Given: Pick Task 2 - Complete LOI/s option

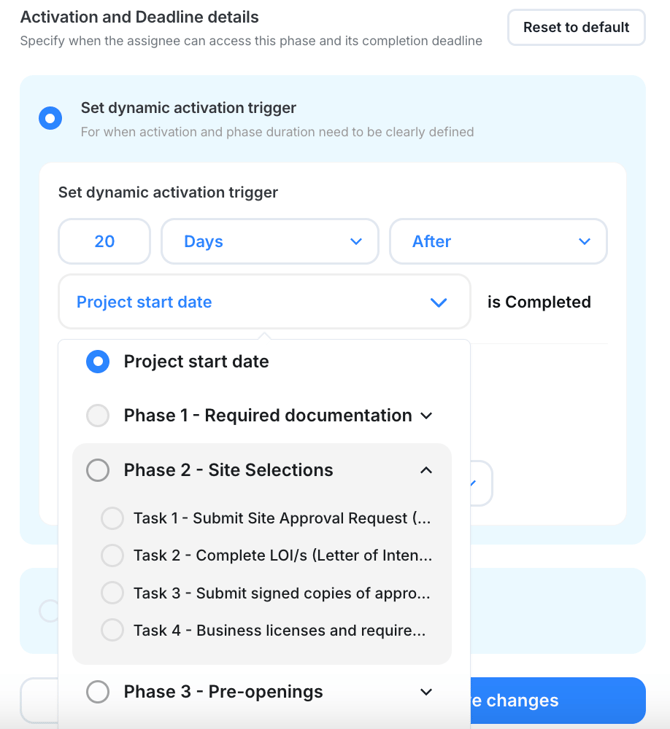Looking at the screenshot, I should coord(112,555).
